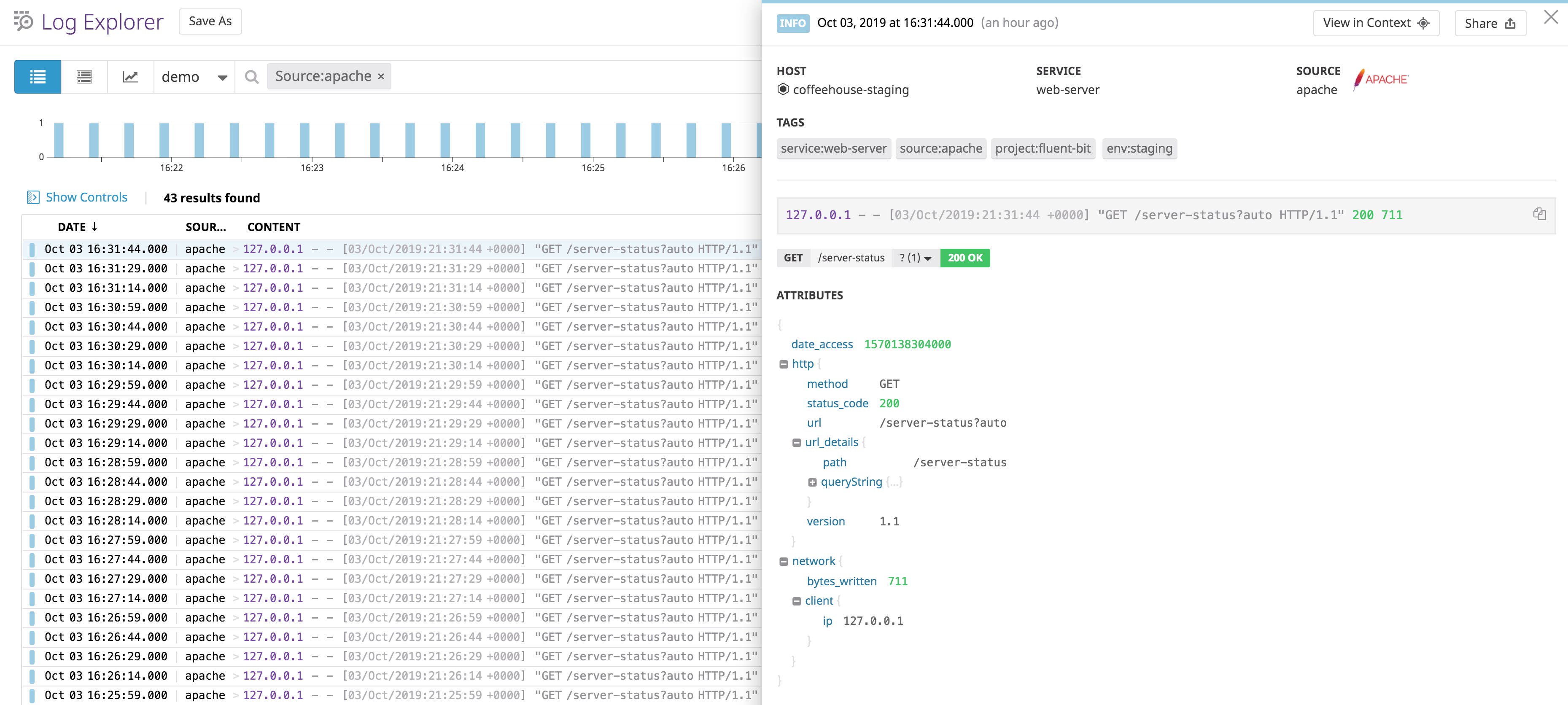
Task: Switch to the log patterns view icon
Action: tap(85, 76)
